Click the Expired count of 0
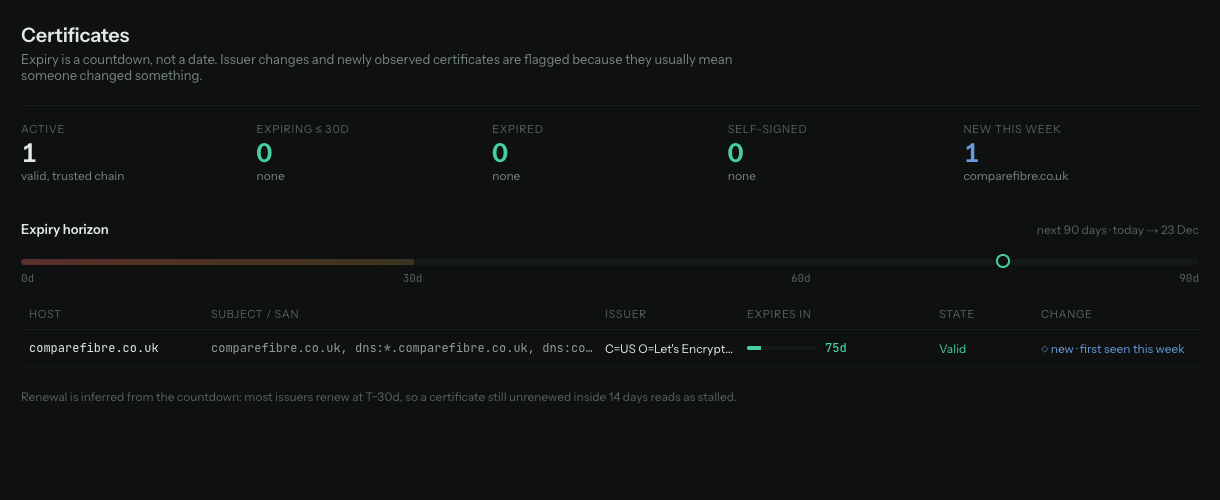Viewport: 1220px width, 500px height. 500,153
